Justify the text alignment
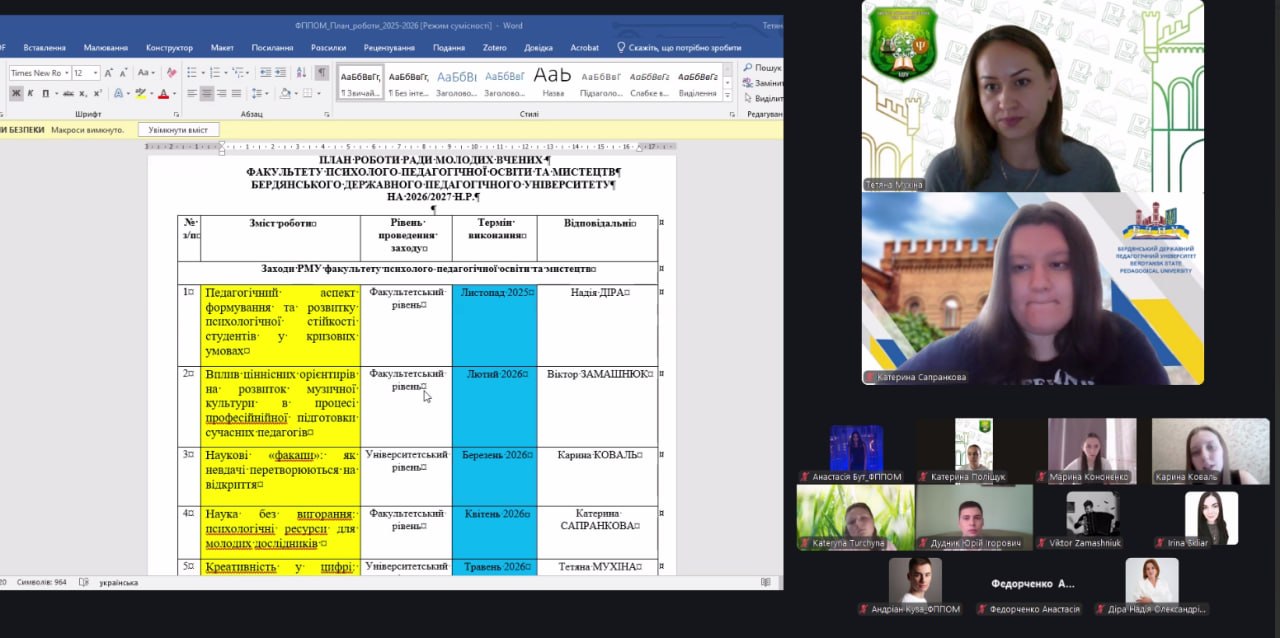Viewport: 1280px width, 638px height. pos(236,93)
